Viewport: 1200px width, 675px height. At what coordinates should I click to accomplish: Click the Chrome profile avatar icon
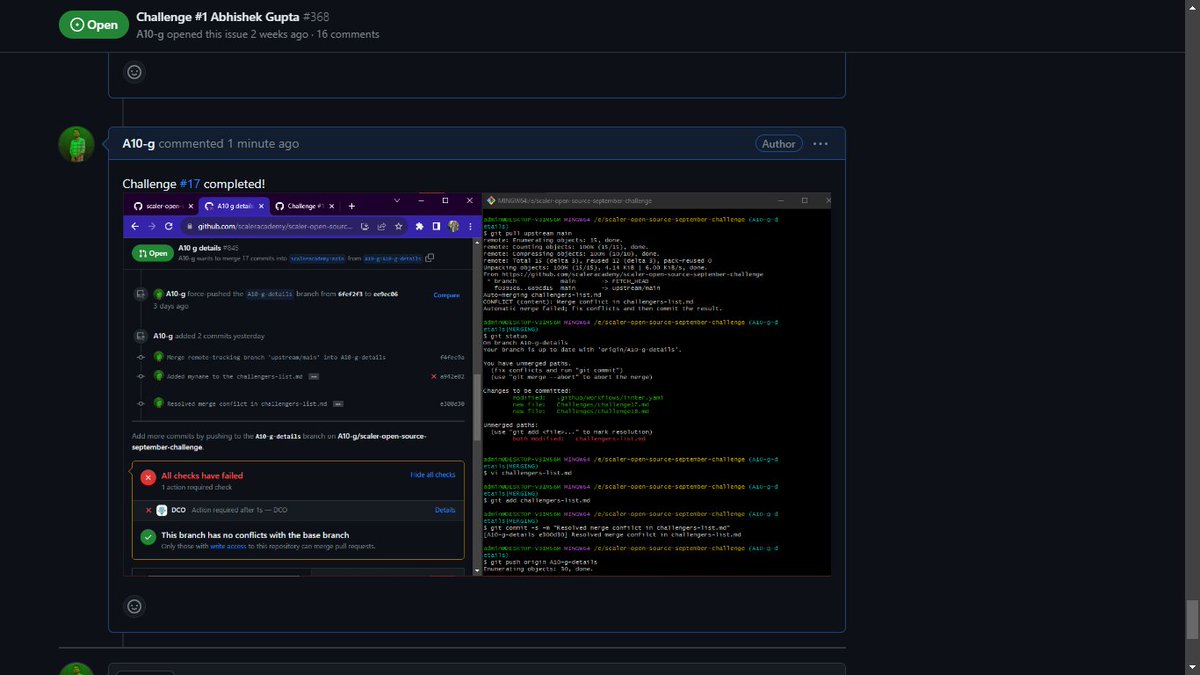coord(455,226)
